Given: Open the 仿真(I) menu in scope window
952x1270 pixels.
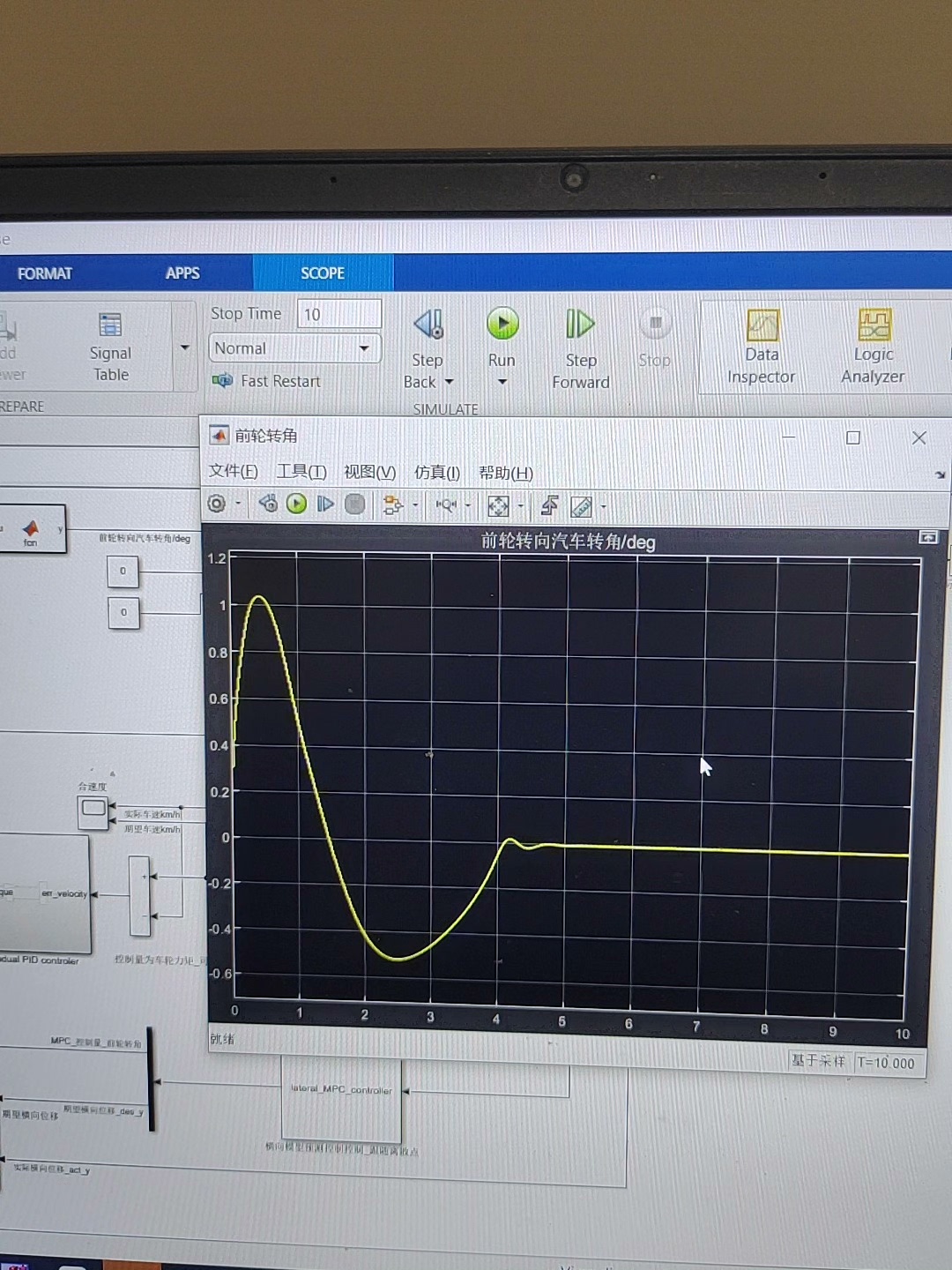Looking at the screenshot, I should [x=437, y=473].
